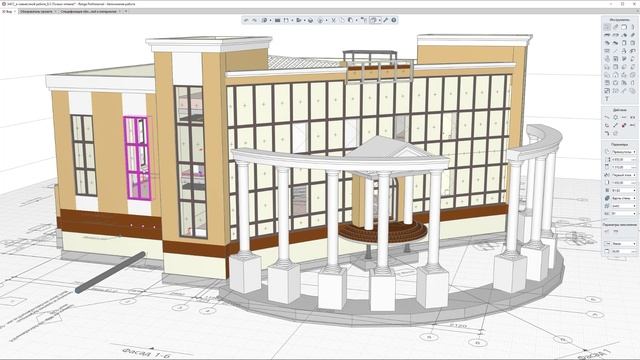Click the action icon with the red mark in Действия
Screen dimensions: 640x360
tap(624, 125)
